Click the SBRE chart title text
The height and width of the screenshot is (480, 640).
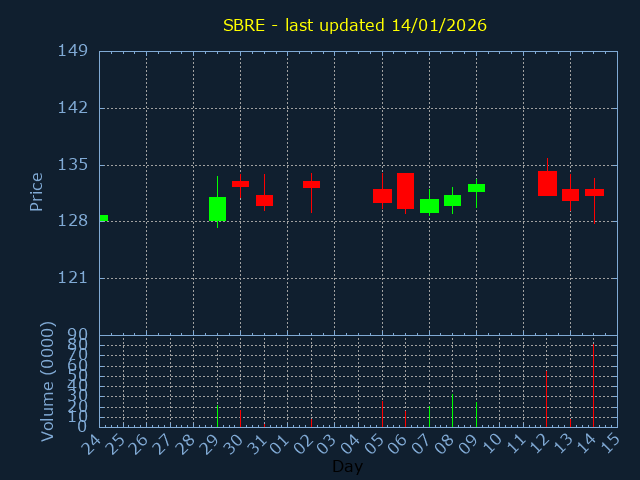click(355, 25)
